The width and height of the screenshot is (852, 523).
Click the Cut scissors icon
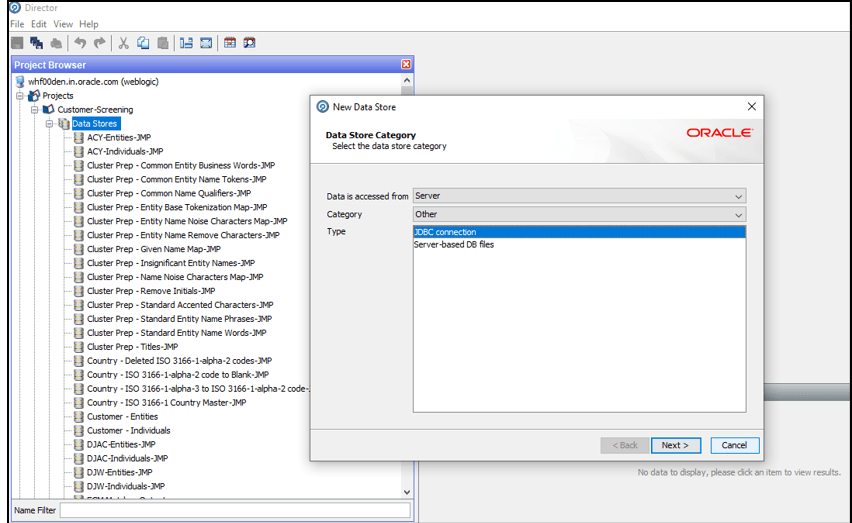pyautogui.click(x=123, y=43)
